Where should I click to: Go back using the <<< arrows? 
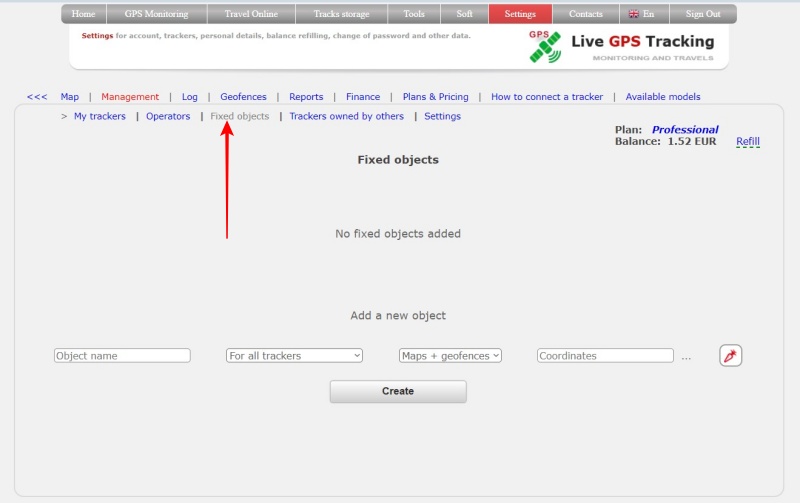(37, 97)
